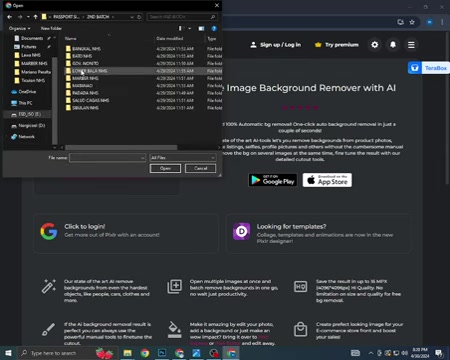Click Try premium on Pixlr
Screen dimensions: 450x360
coord(337,45)
